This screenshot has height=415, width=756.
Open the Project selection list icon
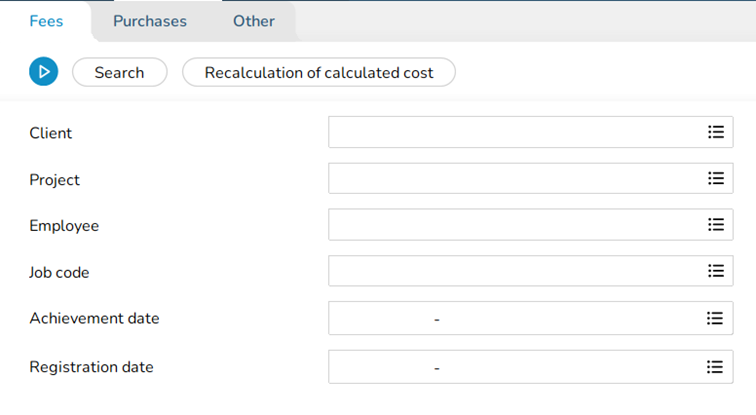[715, 178]
